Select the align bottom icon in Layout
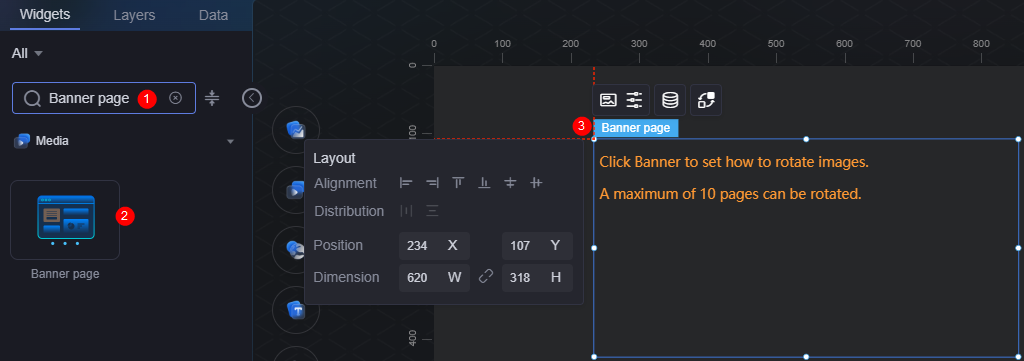Screen dimensions: 1024x361 (484, 183)
